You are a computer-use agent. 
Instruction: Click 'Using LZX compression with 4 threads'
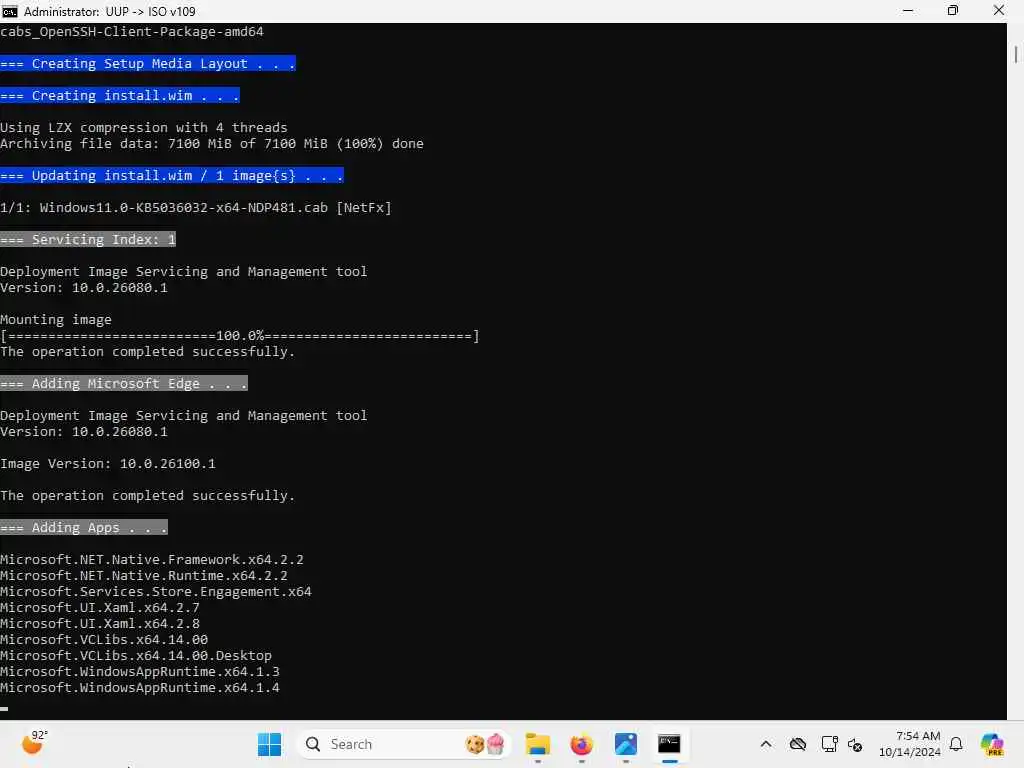pos(144,127)
